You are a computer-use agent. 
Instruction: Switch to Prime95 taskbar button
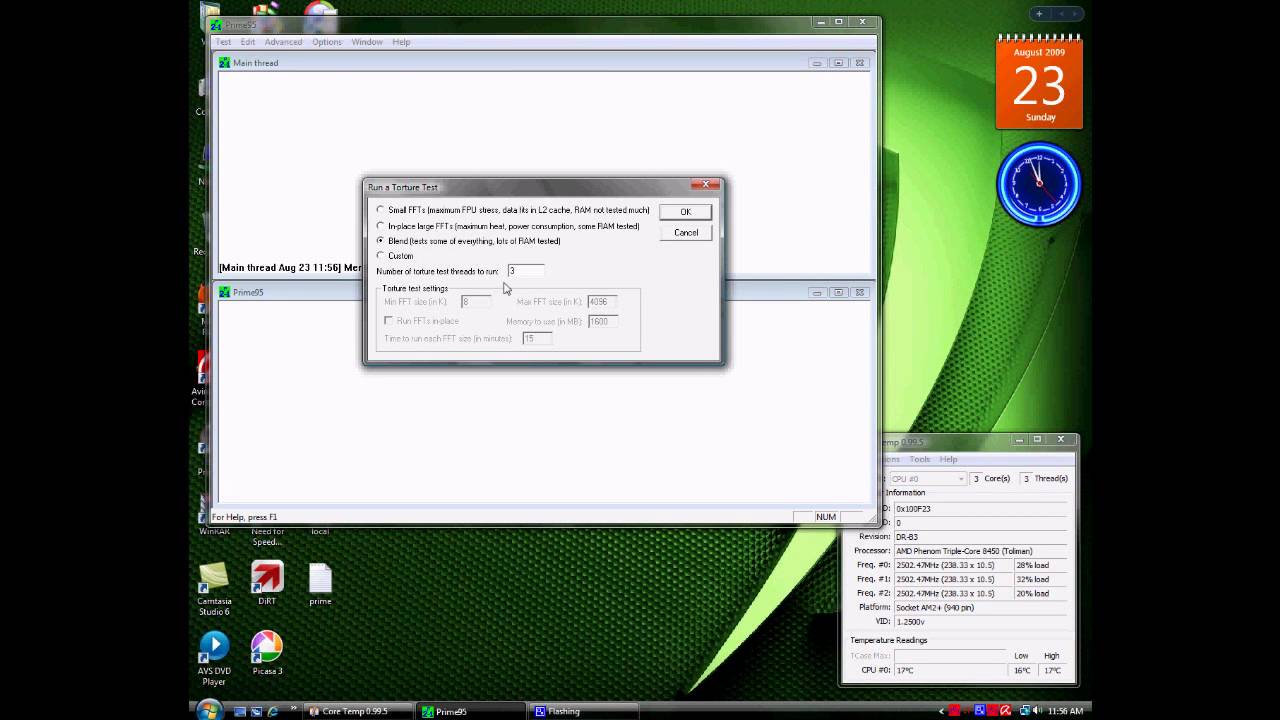tap(472, 712)
